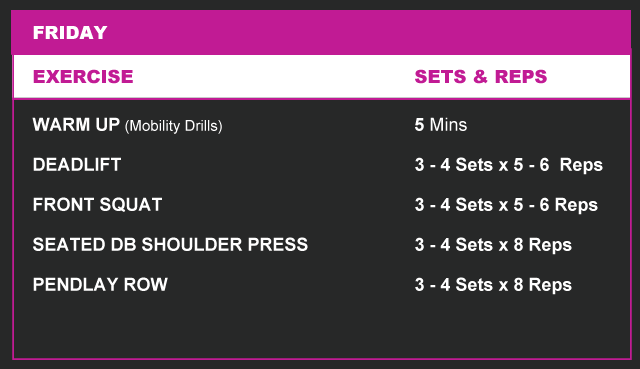Image resolution: width=640 pixels, height=369 pixels.
Task: Select the Deadlift sets and reps text
Action: pyautogui.click(x=509, y=165)
